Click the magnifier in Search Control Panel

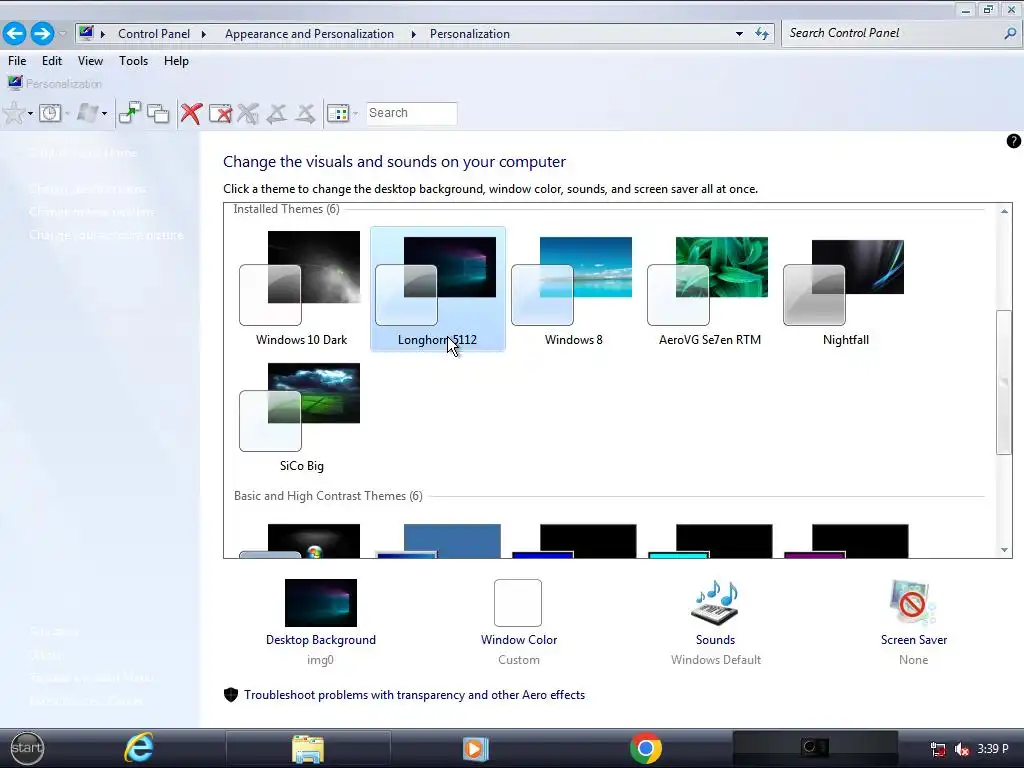[1010, 33]
